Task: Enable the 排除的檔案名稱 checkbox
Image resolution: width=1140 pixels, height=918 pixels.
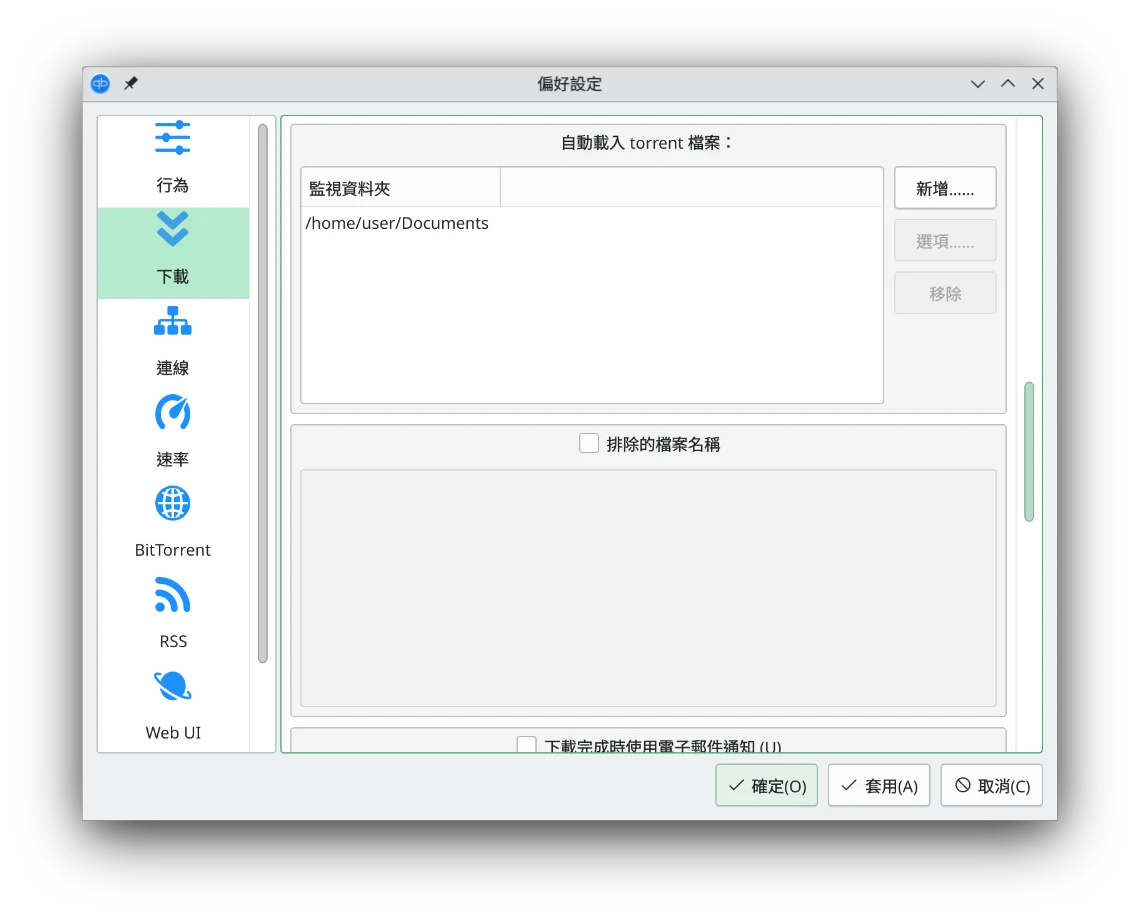Action: click(589, 443)
